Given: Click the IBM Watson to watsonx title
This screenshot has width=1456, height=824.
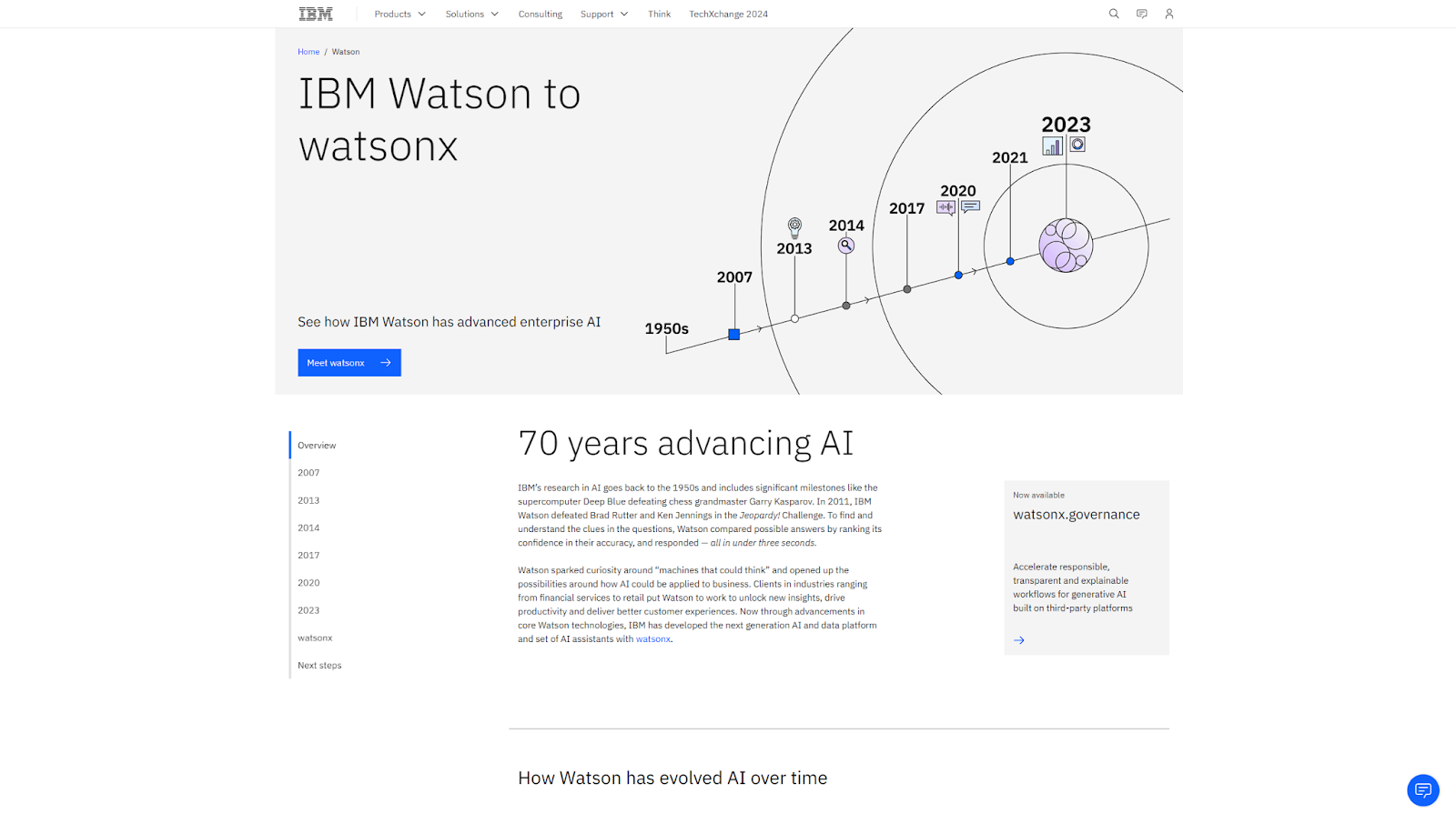Looking at the screenshot, I should tap(440, 120).
